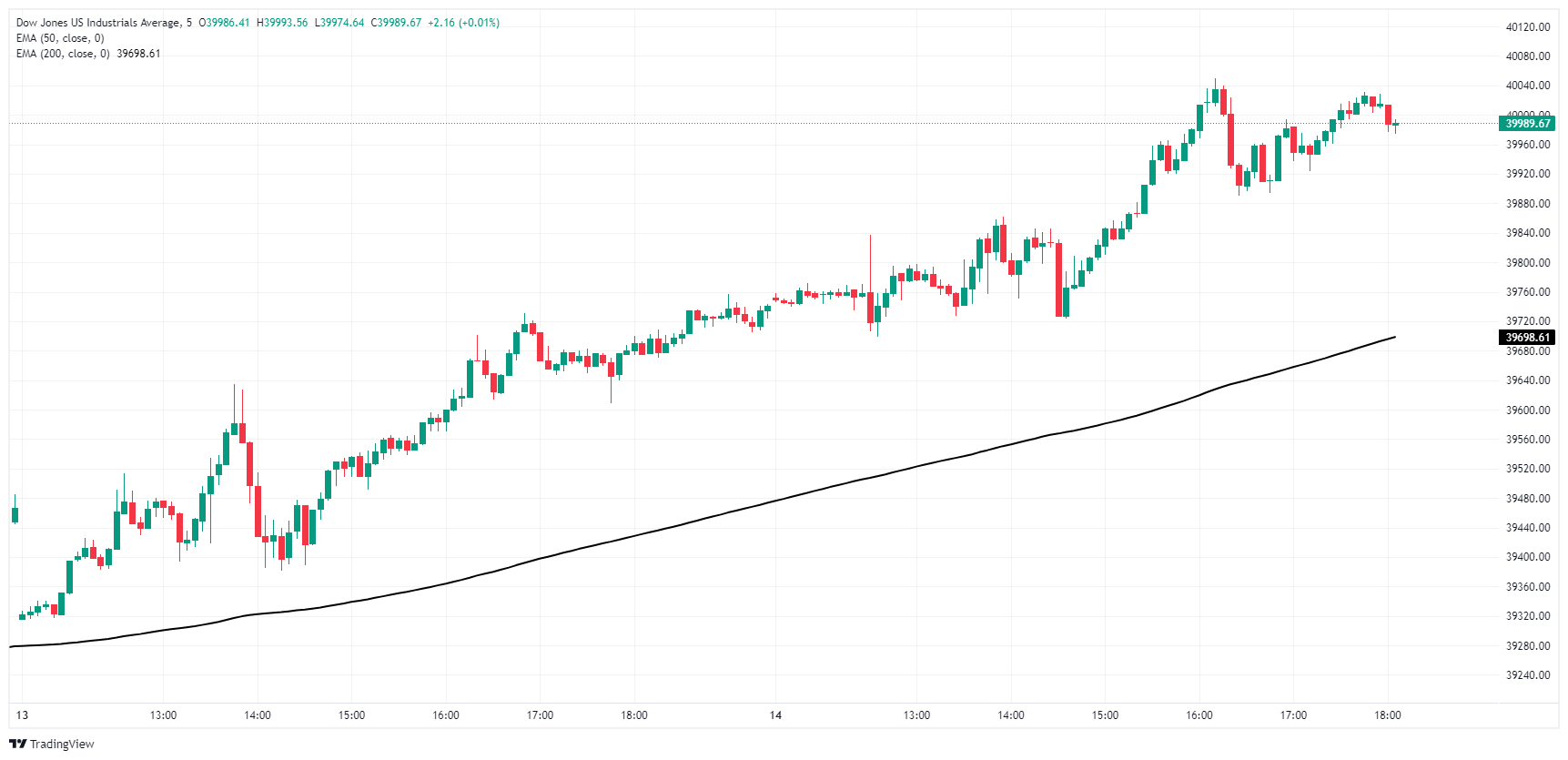Click the 39698.61 EMA value in legend

coord(138,54)
